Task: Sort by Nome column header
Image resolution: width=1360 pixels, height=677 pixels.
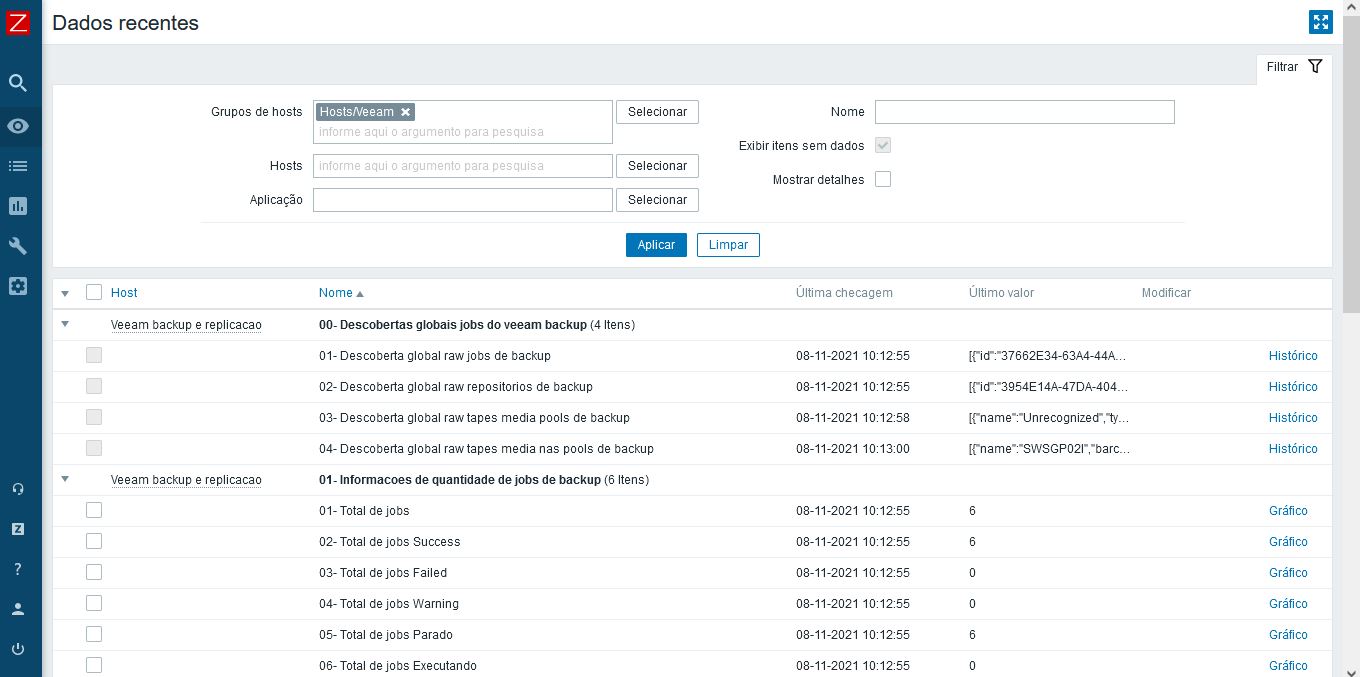Action: 341,293
